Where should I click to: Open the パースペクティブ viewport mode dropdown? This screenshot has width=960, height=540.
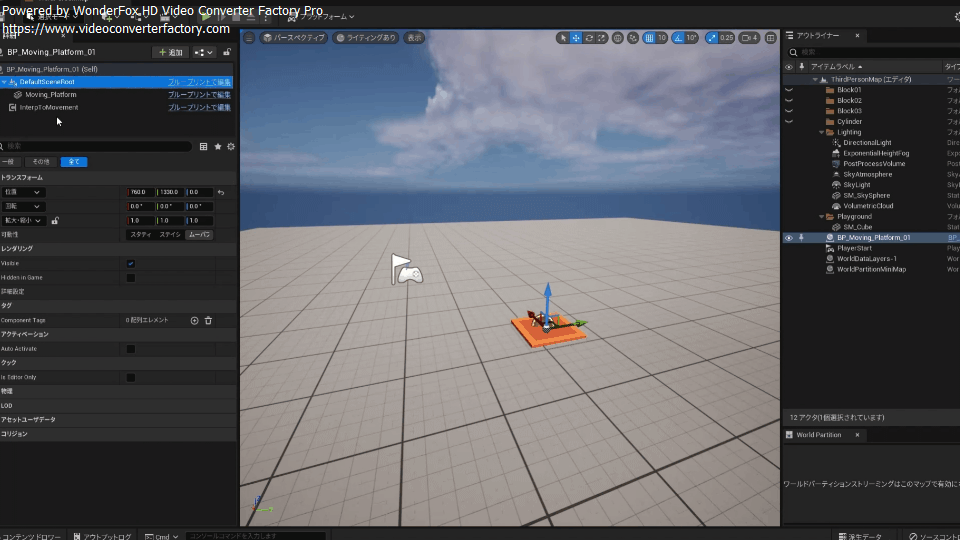pyautogui.click(x=294, y=38)
